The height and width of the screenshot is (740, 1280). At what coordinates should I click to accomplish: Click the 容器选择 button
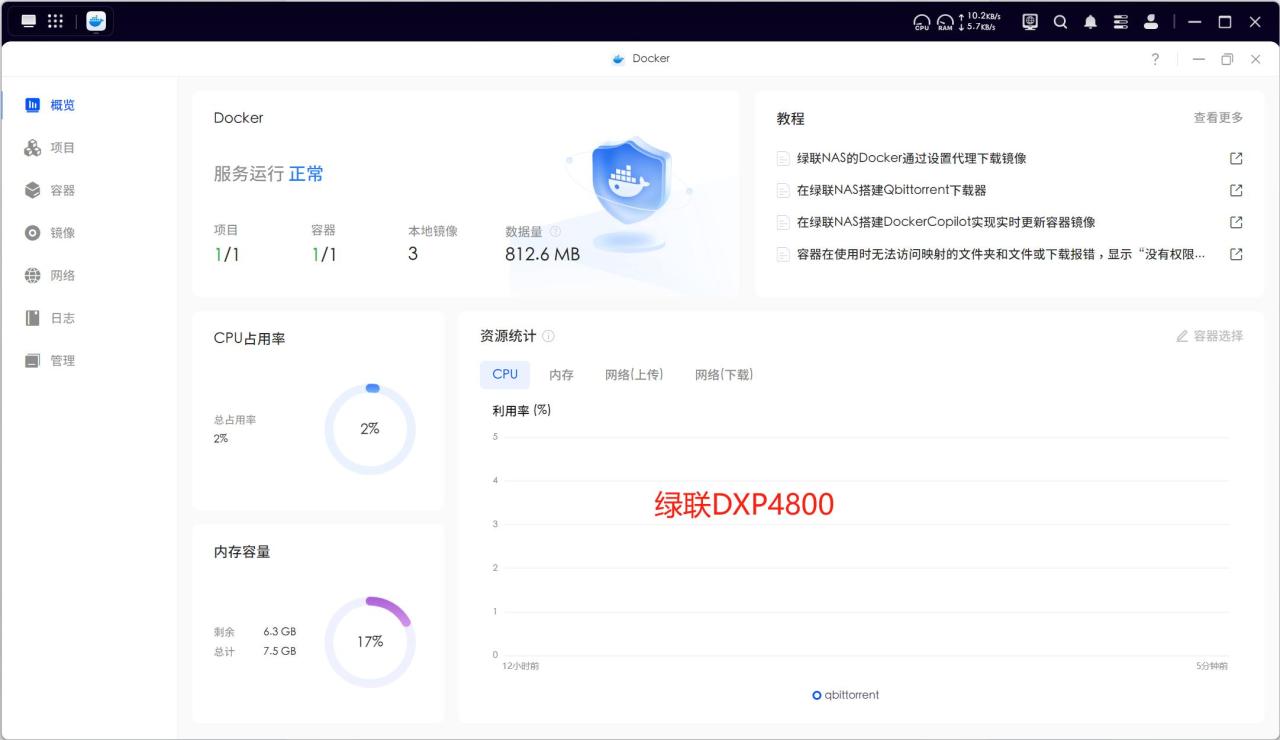coord(1209,336)
